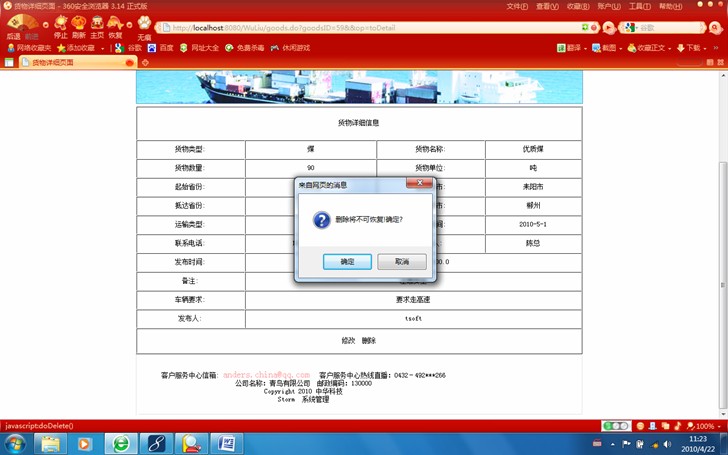Open the Windows Start menu

15,444
